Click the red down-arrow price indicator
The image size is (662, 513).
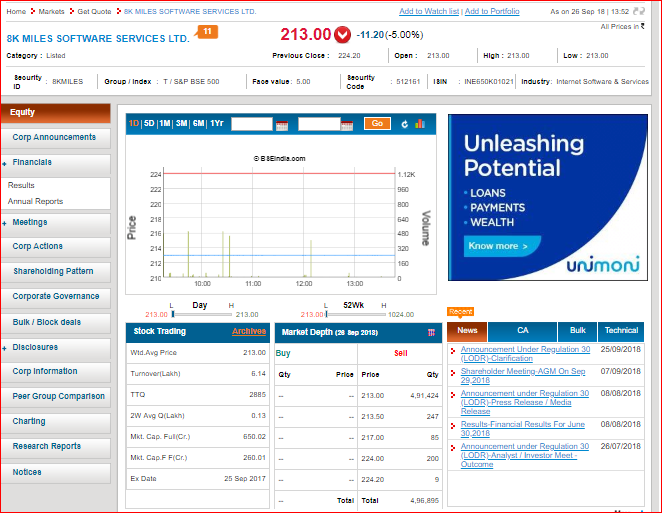pos(343,35)
